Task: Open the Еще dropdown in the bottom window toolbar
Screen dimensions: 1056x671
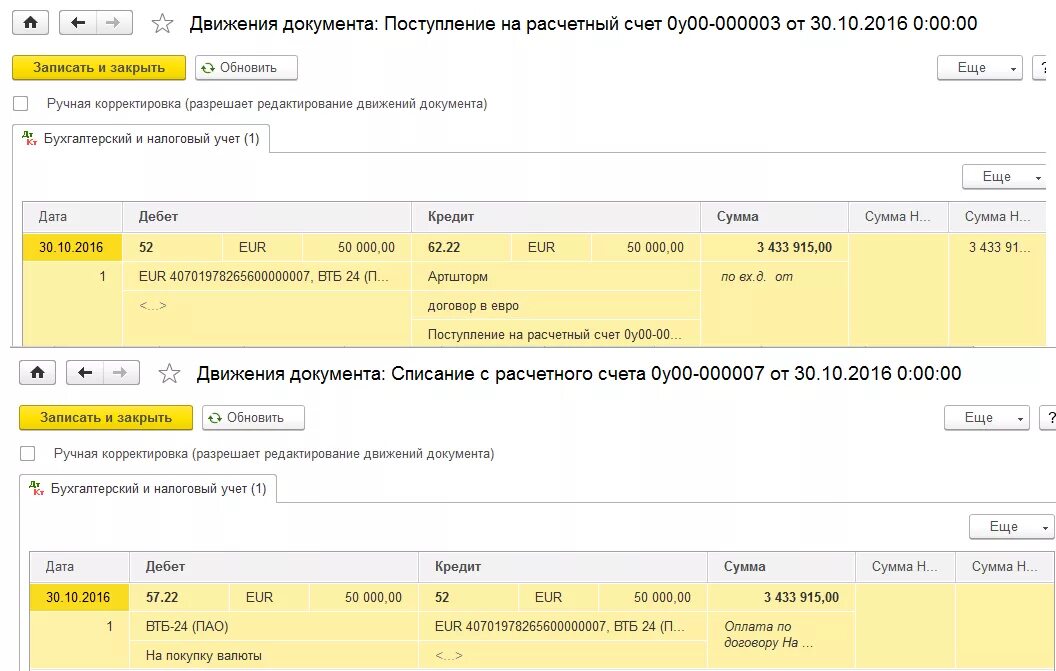Action: coord(986,418)
